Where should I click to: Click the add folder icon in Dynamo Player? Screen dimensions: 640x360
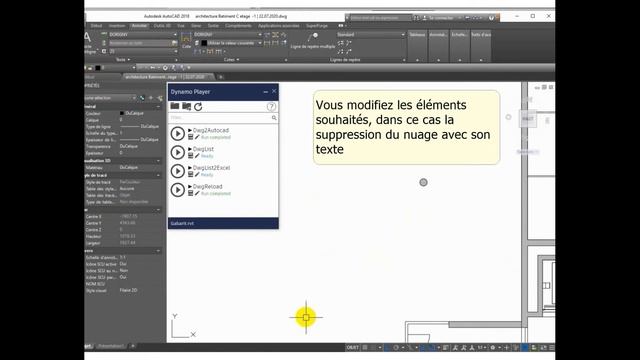(x=187, y=106)
